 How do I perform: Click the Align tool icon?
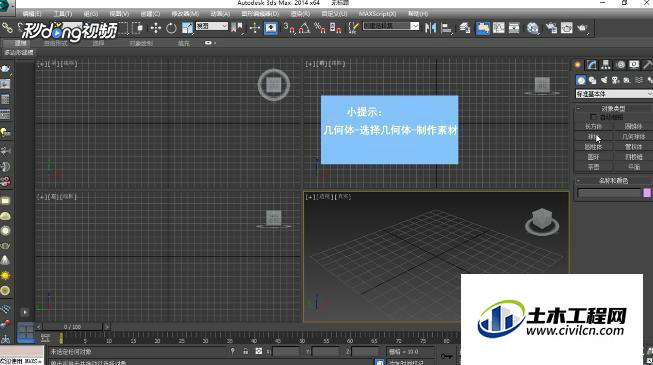coord(447,28)
